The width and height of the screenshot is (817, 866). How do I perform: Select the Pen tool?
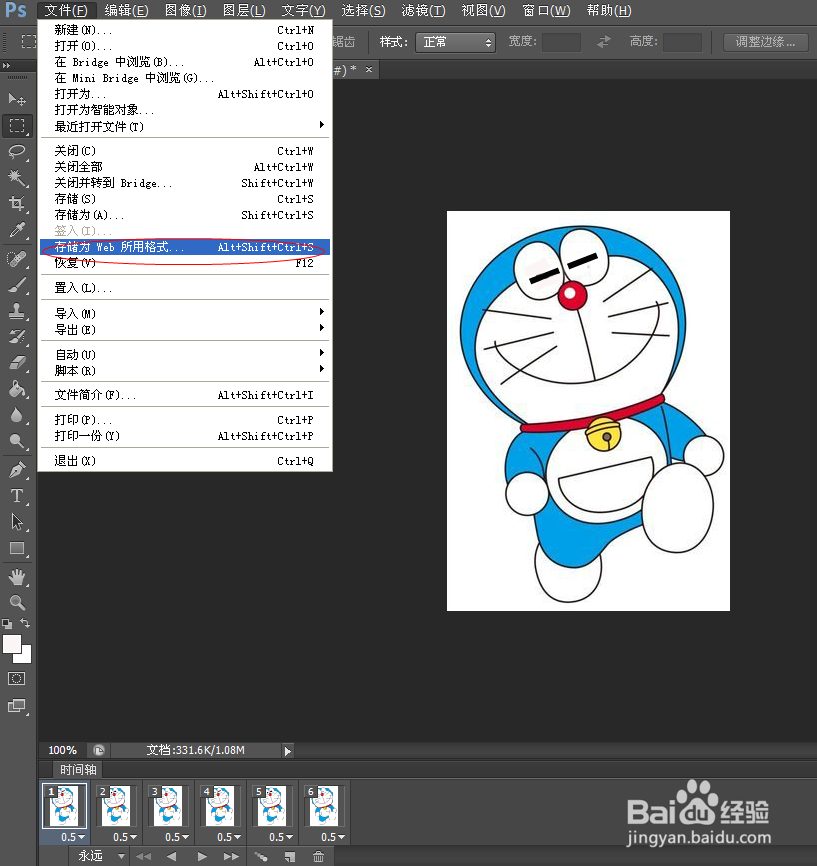click(x=17, y=470)
